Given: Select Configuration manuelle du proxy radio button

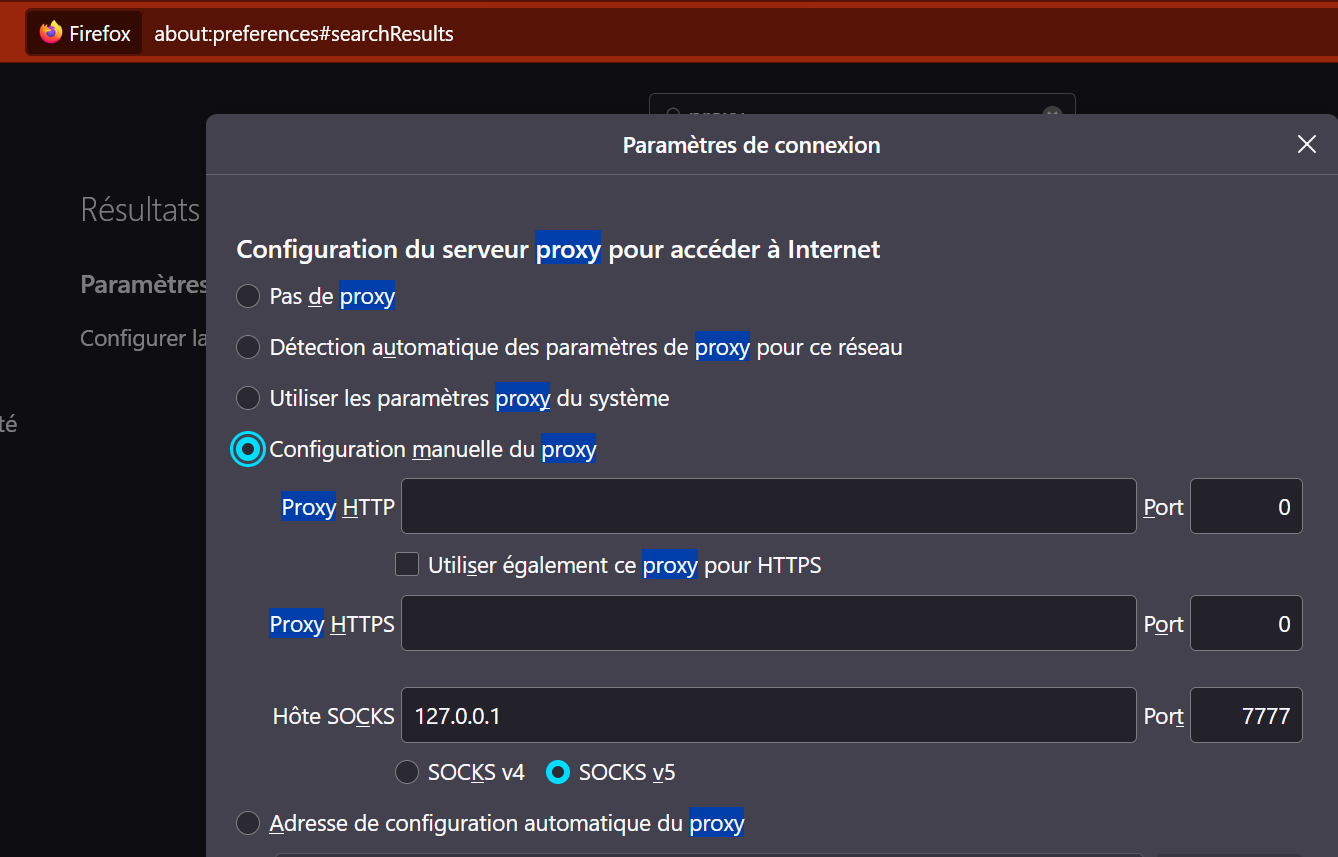Looking at the screenshot, I should click(x=248, y=450).
